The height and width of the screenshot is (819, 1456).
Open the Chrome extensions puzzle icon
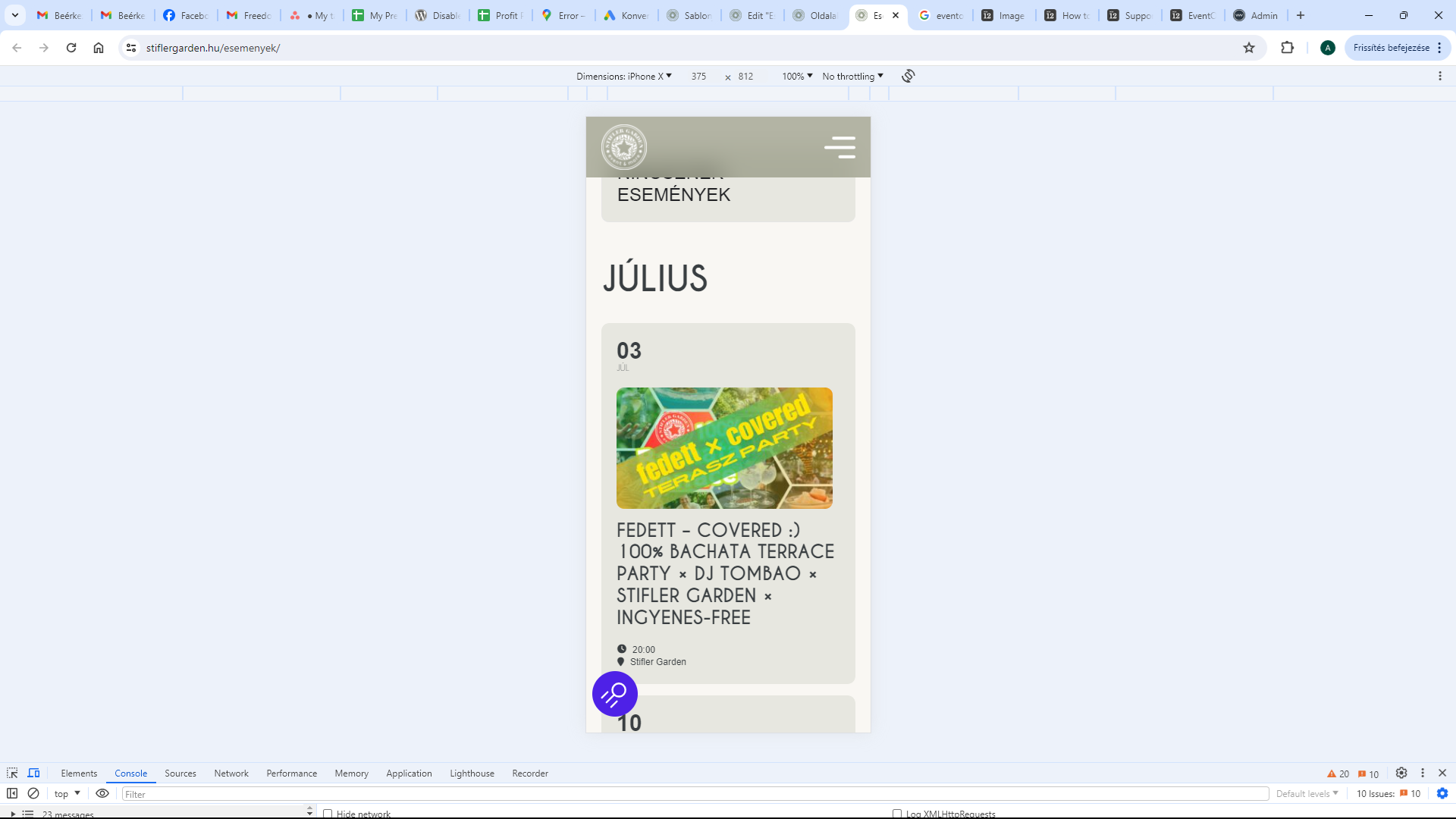coord(1287,48)
